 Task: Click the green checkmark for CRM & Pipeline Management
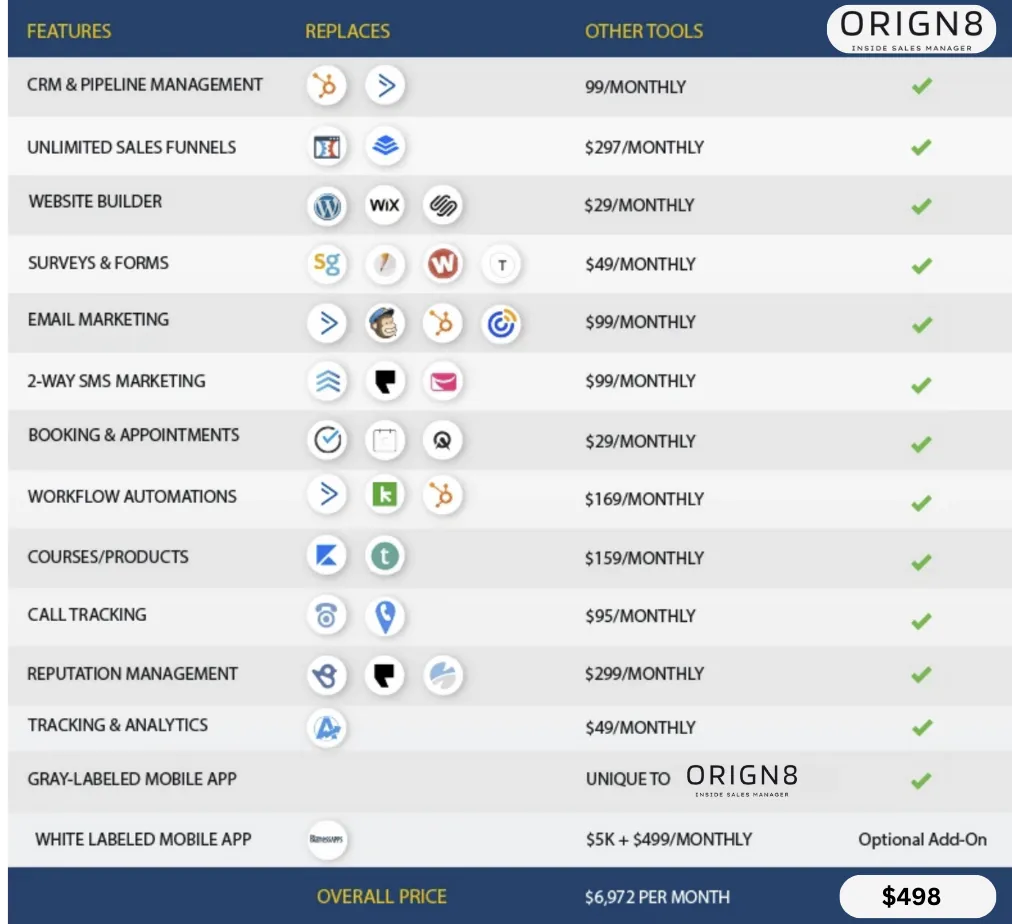coord(922,85)
